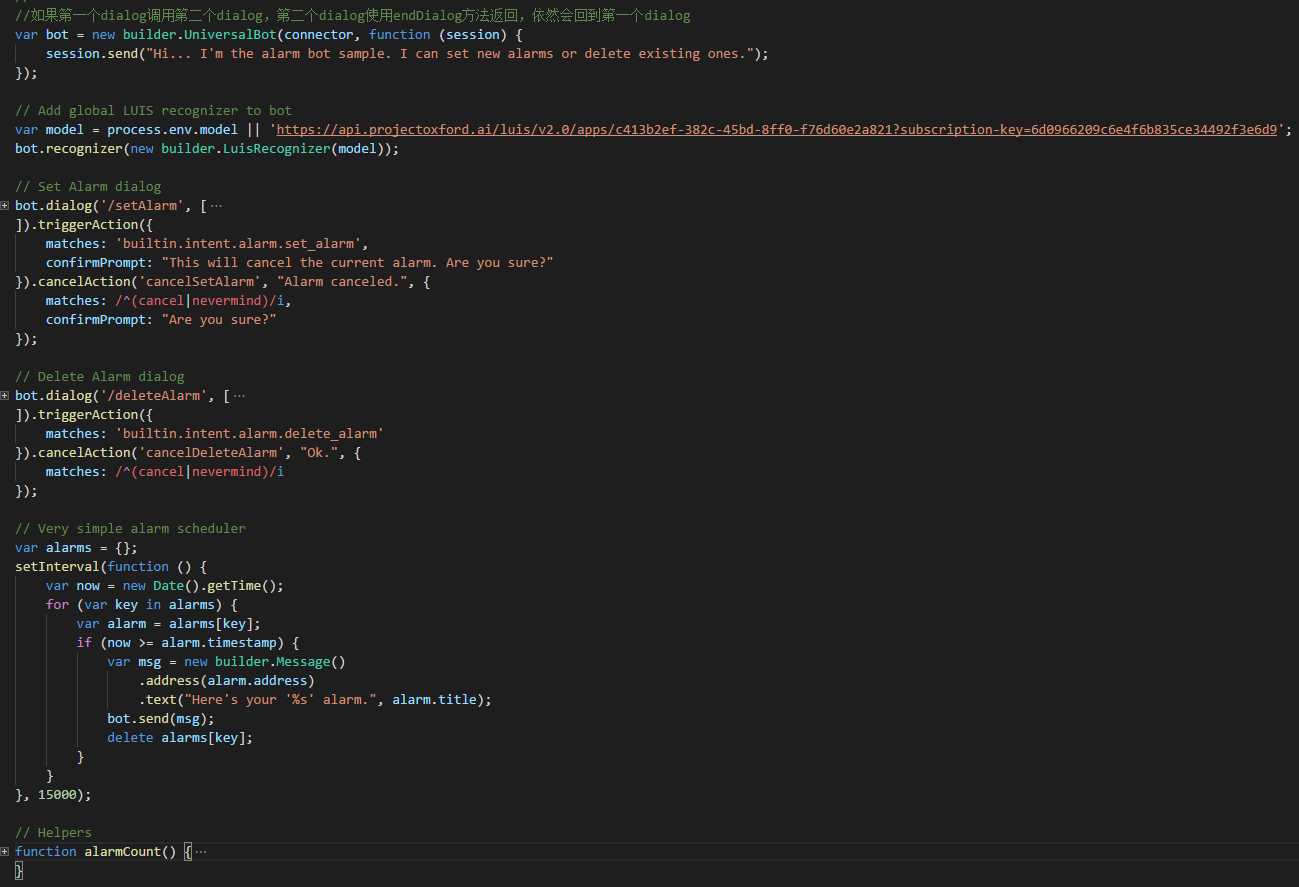Click on process.env.model expression
Screen dimensions: 1299x887
pos(172,130)
